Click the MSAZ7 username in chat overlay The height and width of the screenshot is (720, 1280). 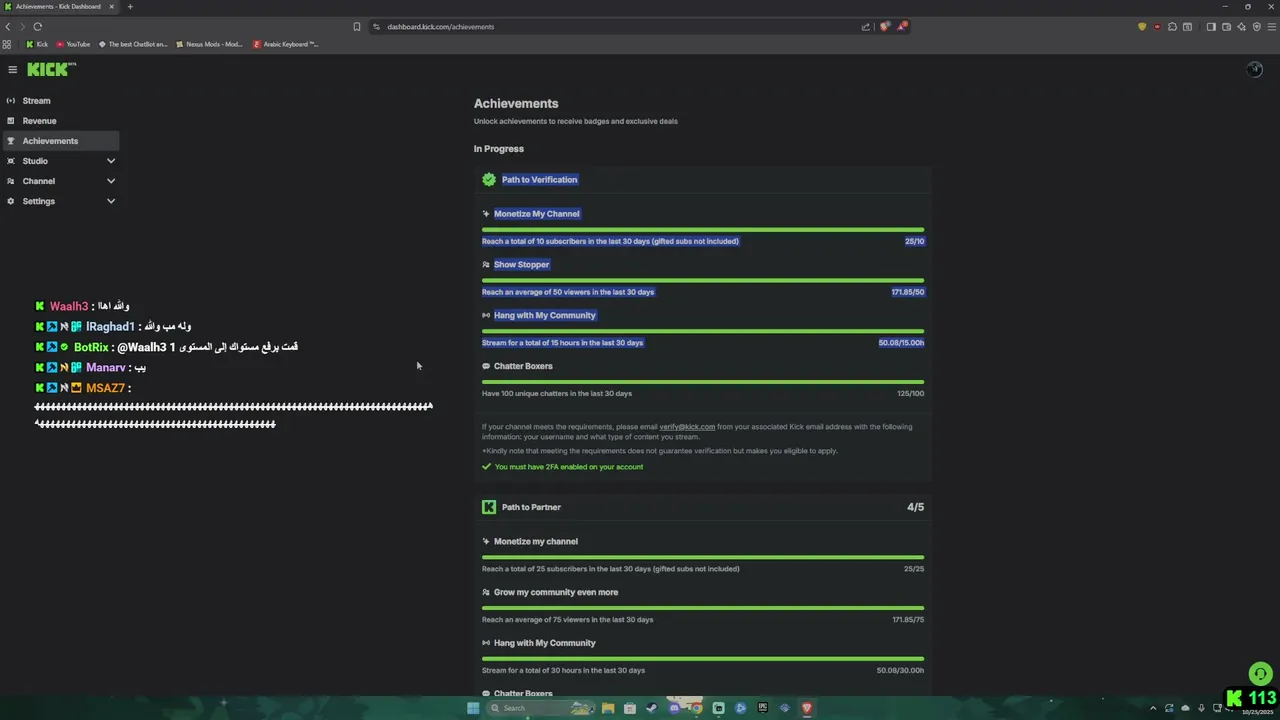coord(105,388)
